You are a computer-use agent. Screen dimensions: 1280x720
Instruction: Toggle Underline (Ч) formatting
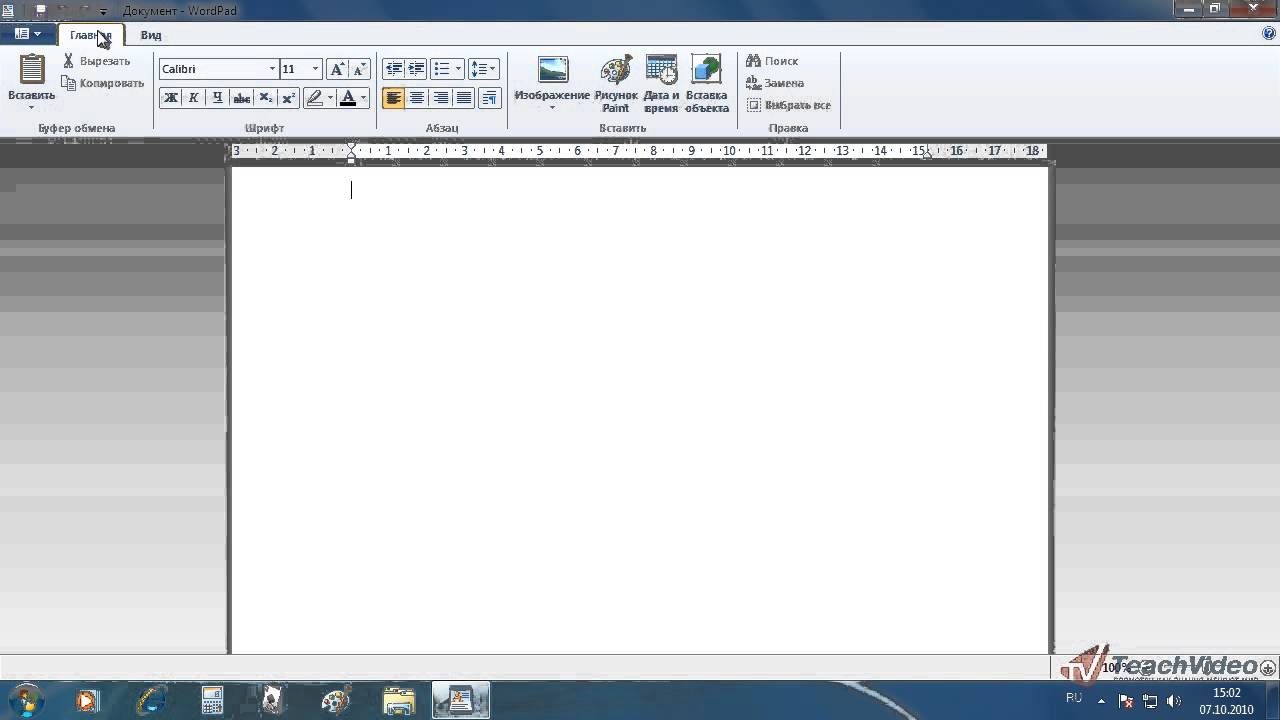[217, 97]
